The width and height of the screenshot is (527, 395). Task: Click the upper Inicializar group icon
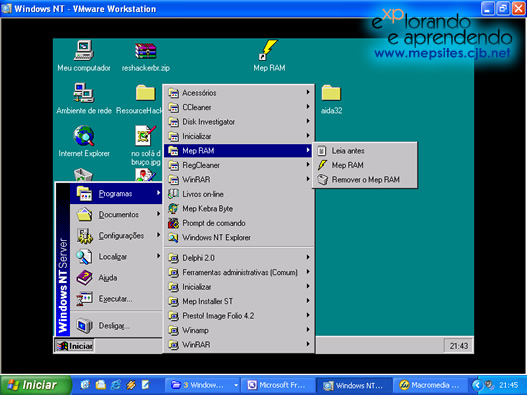point(173,136)
